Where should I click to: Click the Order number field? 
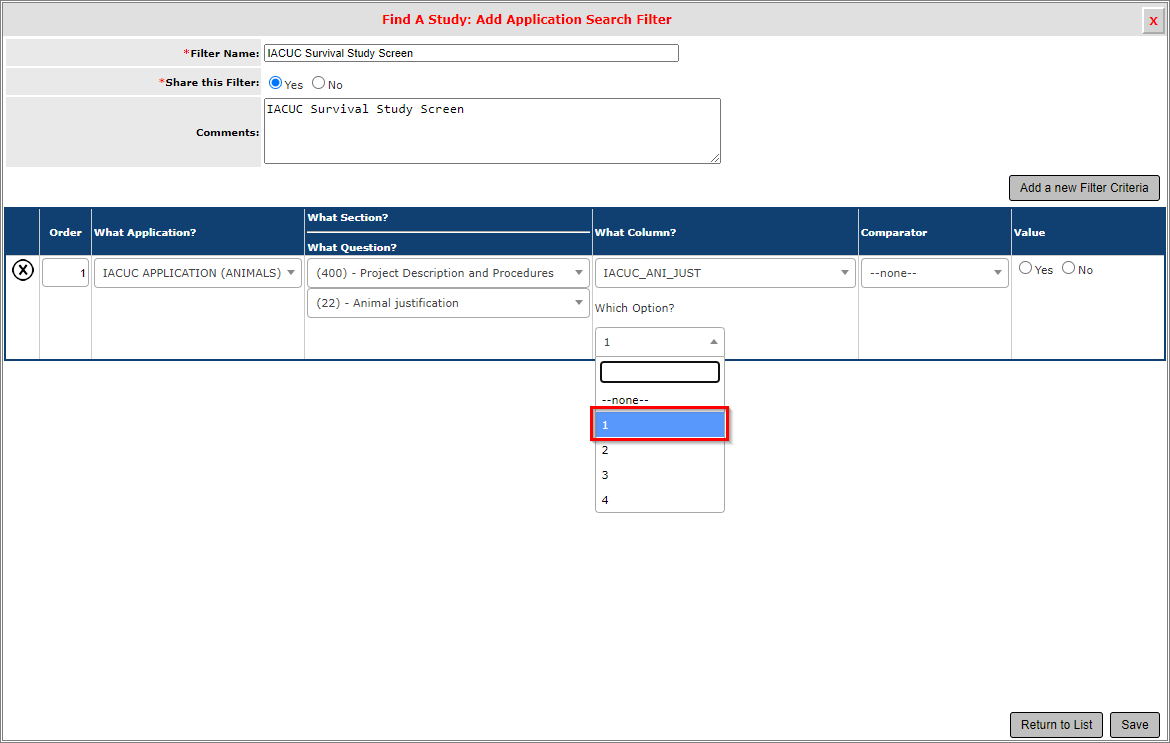click(66, 273)
